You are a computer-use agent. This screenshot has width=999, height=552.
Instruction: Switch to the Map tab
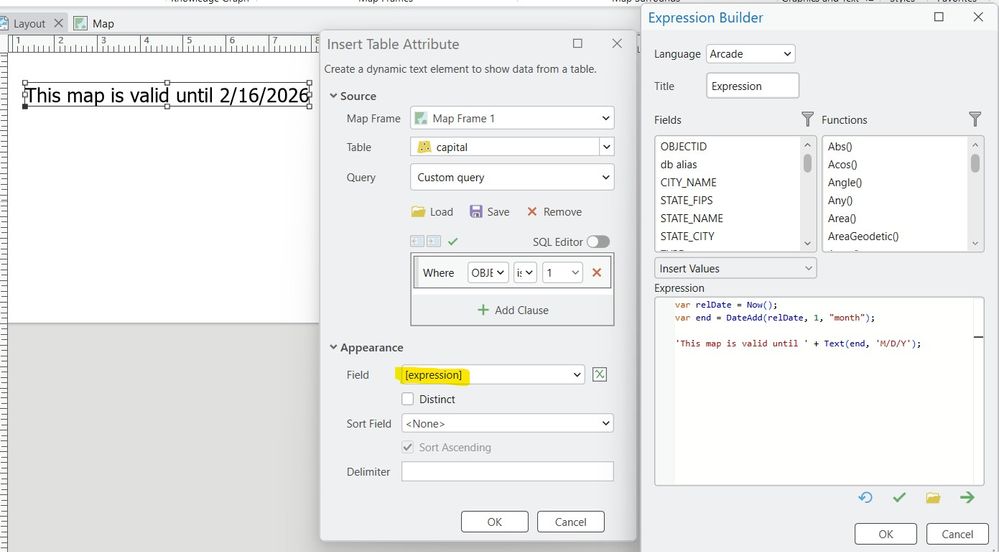(x=103, y=24)
